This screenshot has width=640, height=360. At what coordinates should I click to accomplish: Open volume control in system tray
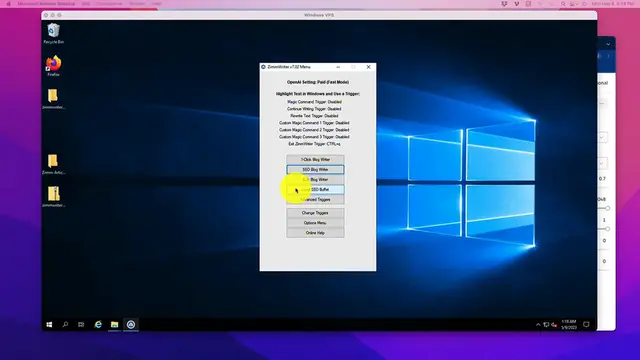pyautogui.click(x=554, y=325)
